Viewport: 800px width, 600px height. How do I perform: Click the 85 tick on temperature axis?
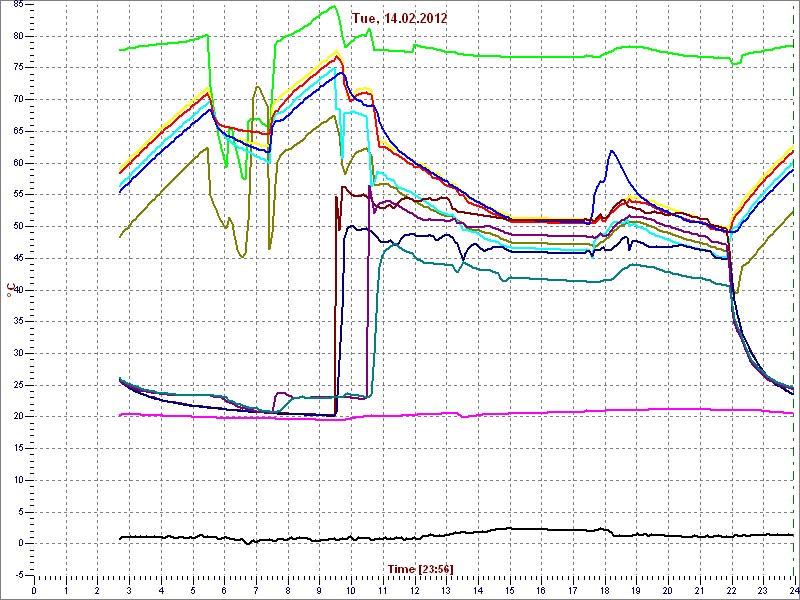click(x=18, y=5)
